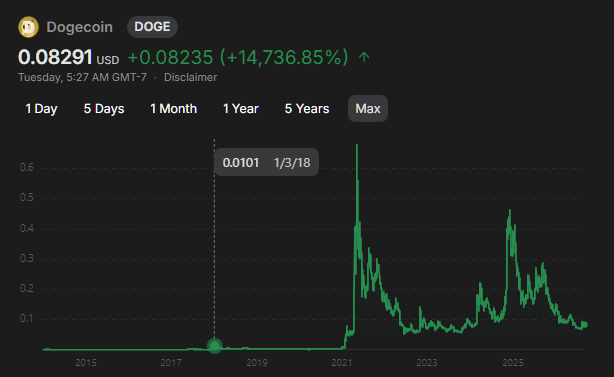
Task: Click the current price 0.08291
Action: point(55,57)
